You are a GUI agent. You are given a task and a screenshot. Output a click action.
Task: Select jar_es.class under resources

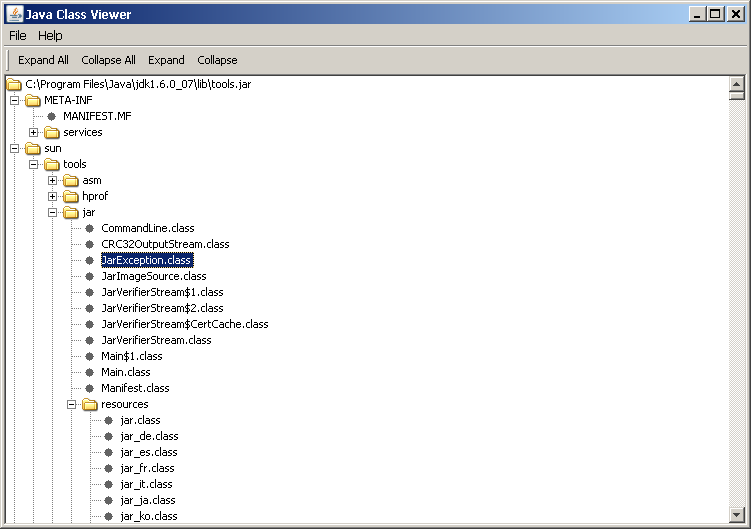(149, 452)
